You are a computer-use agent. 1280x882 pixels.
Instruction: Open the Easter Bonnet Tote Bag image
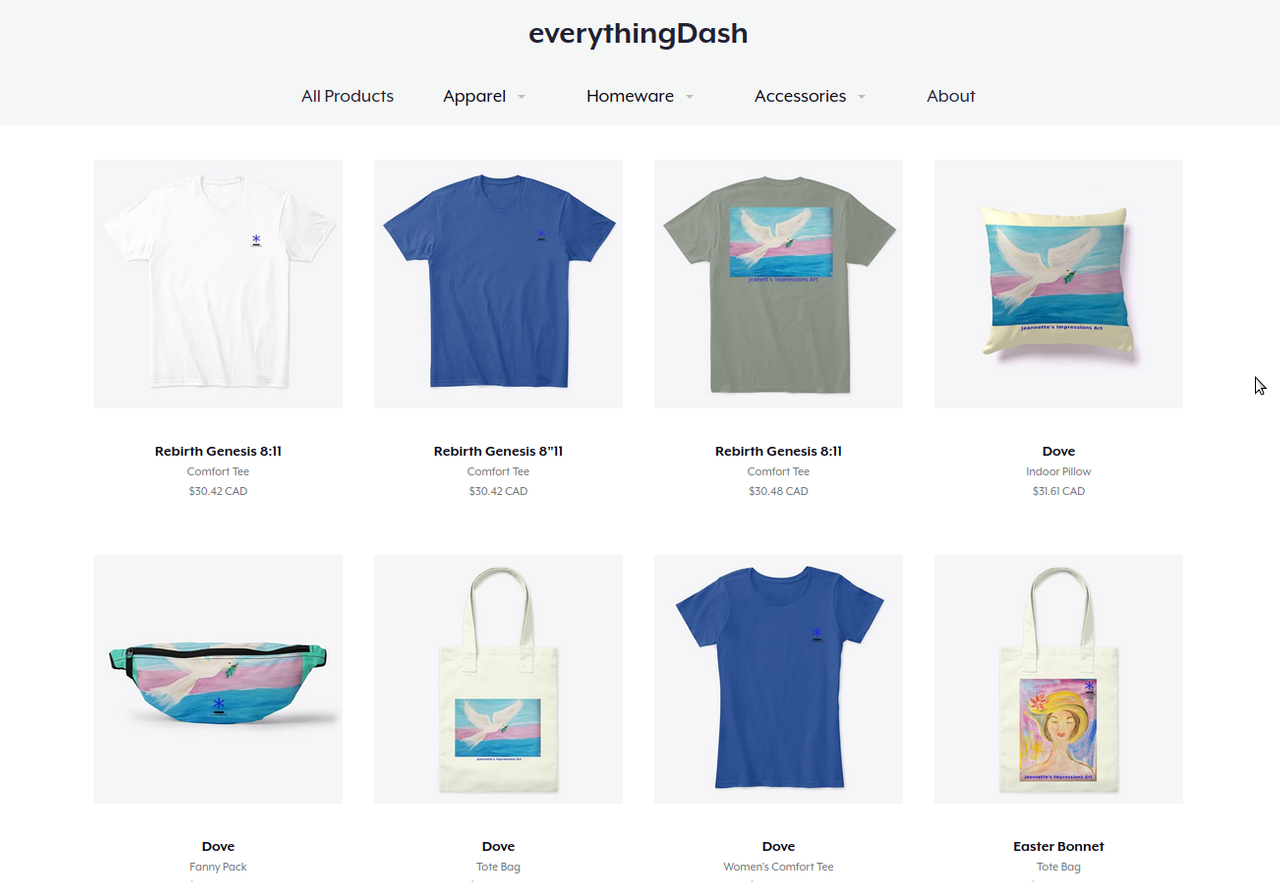tap(1058, 679)
